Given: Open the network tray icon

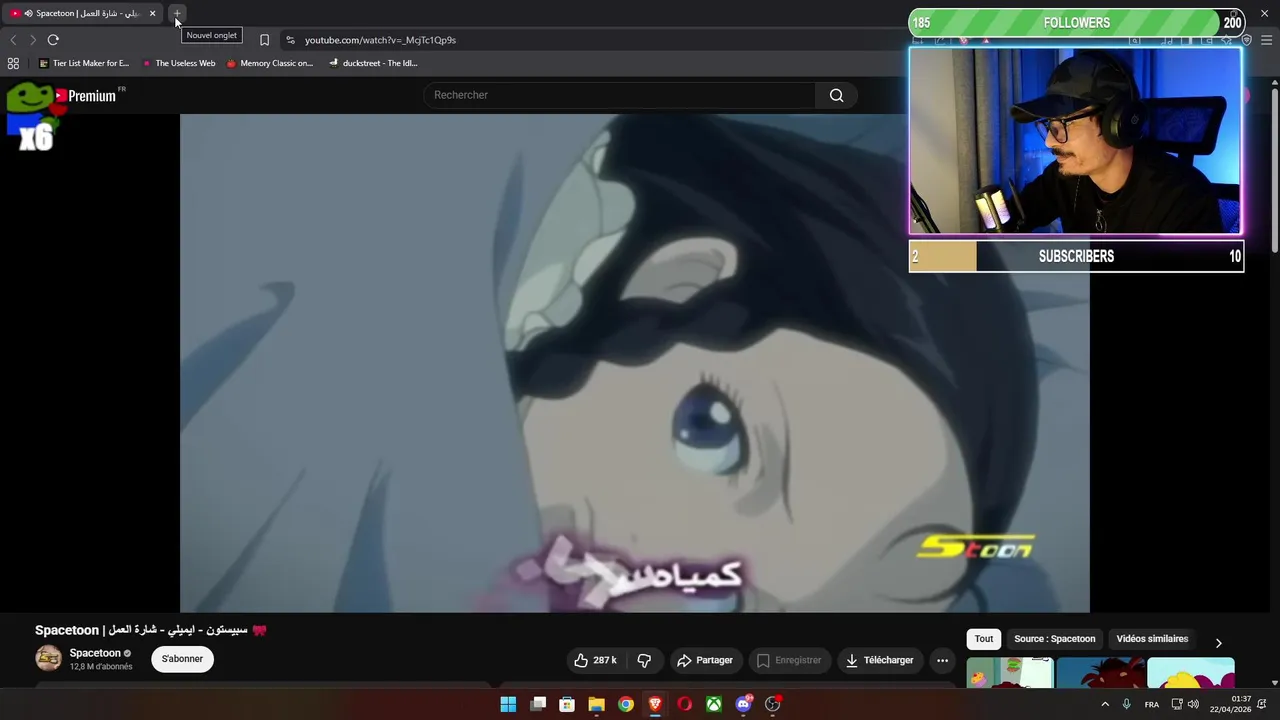Looking at the screenshot, I should [x=1177, y=704].
